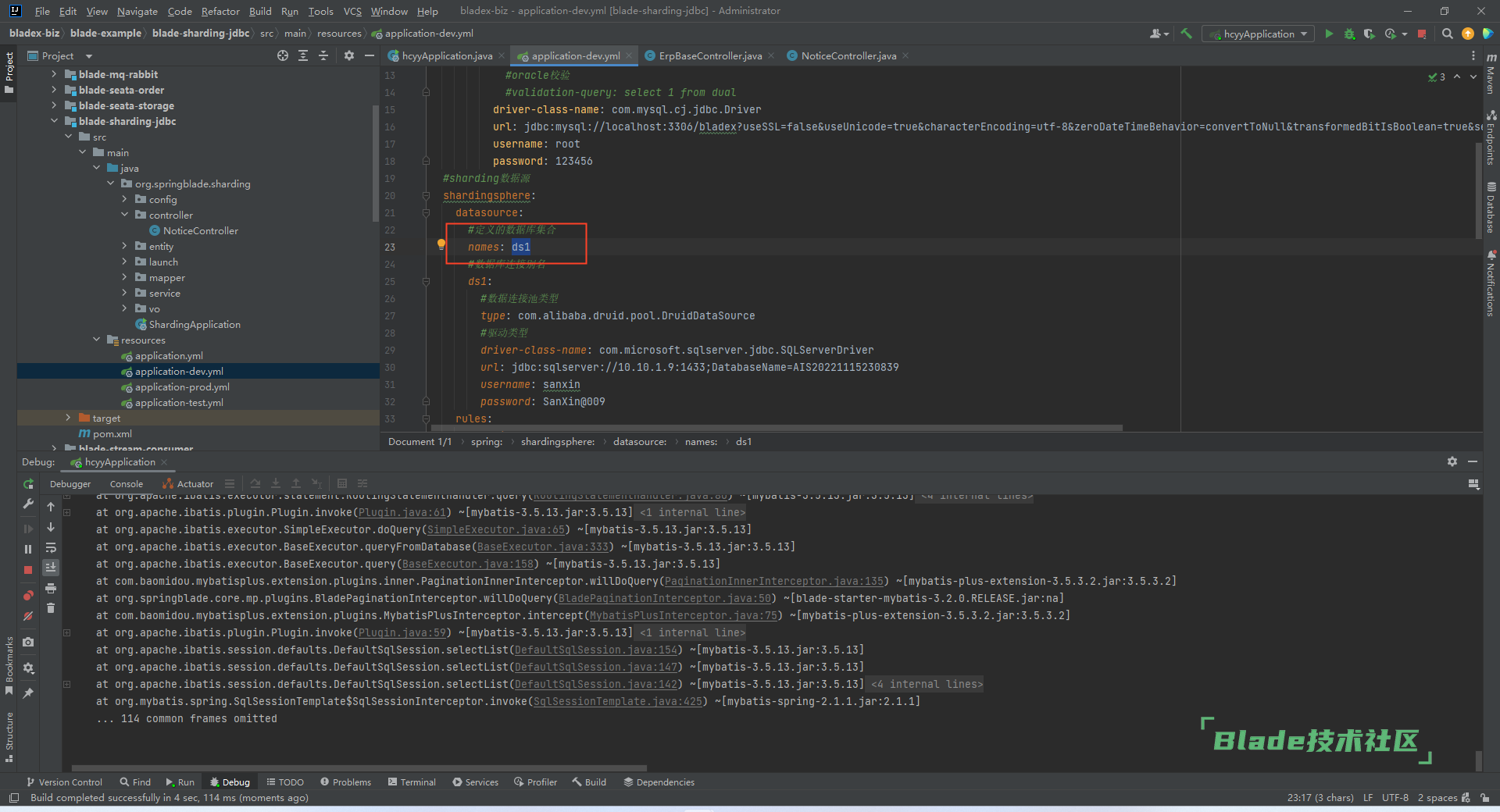Image resolution: width=1500 pixels, height=812 pixels.
Task: Toggle the Bookmarks tool window
Action: tap(9, 666)
